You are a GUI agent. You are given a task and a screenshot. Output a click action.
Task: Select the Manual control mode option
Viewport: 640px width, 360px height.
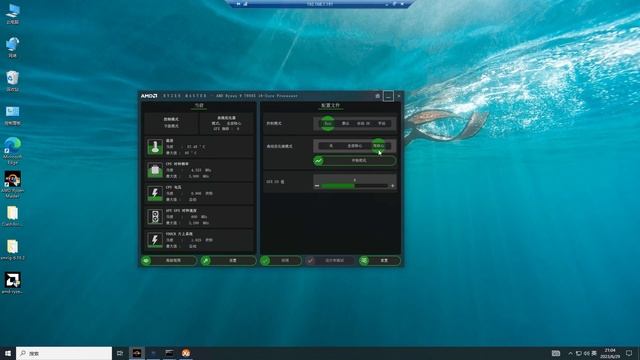pos(382,123)
